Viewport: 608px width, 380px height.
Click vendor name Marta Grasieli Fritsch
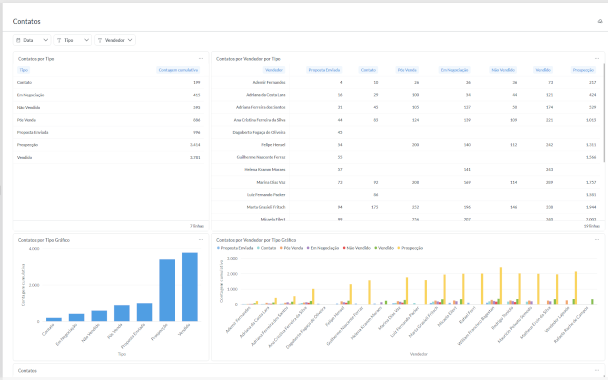266,207
